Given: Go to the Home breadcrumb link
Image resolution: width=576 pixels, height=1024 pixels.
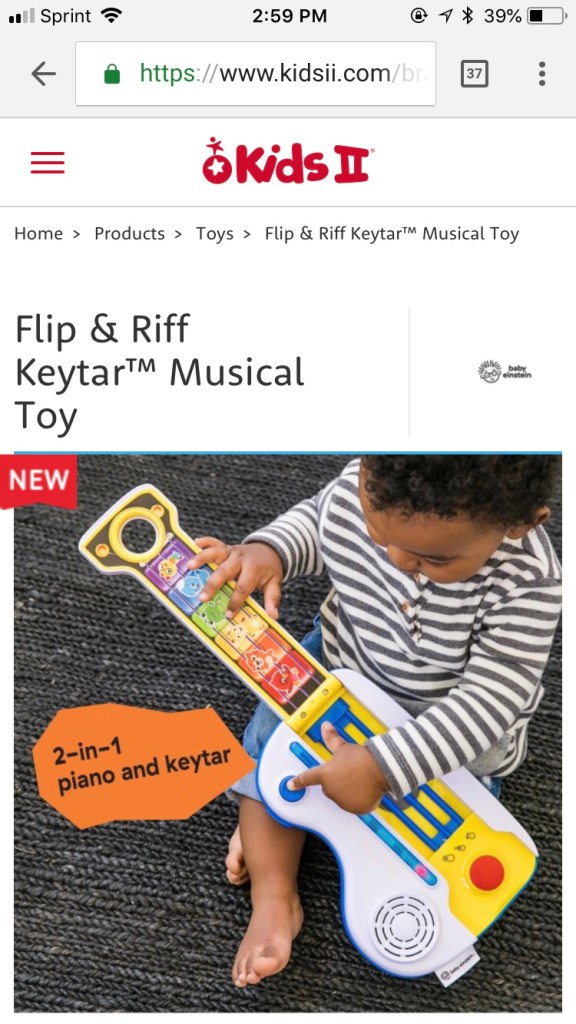Looking at the screenshot, I should pos(39,234).
